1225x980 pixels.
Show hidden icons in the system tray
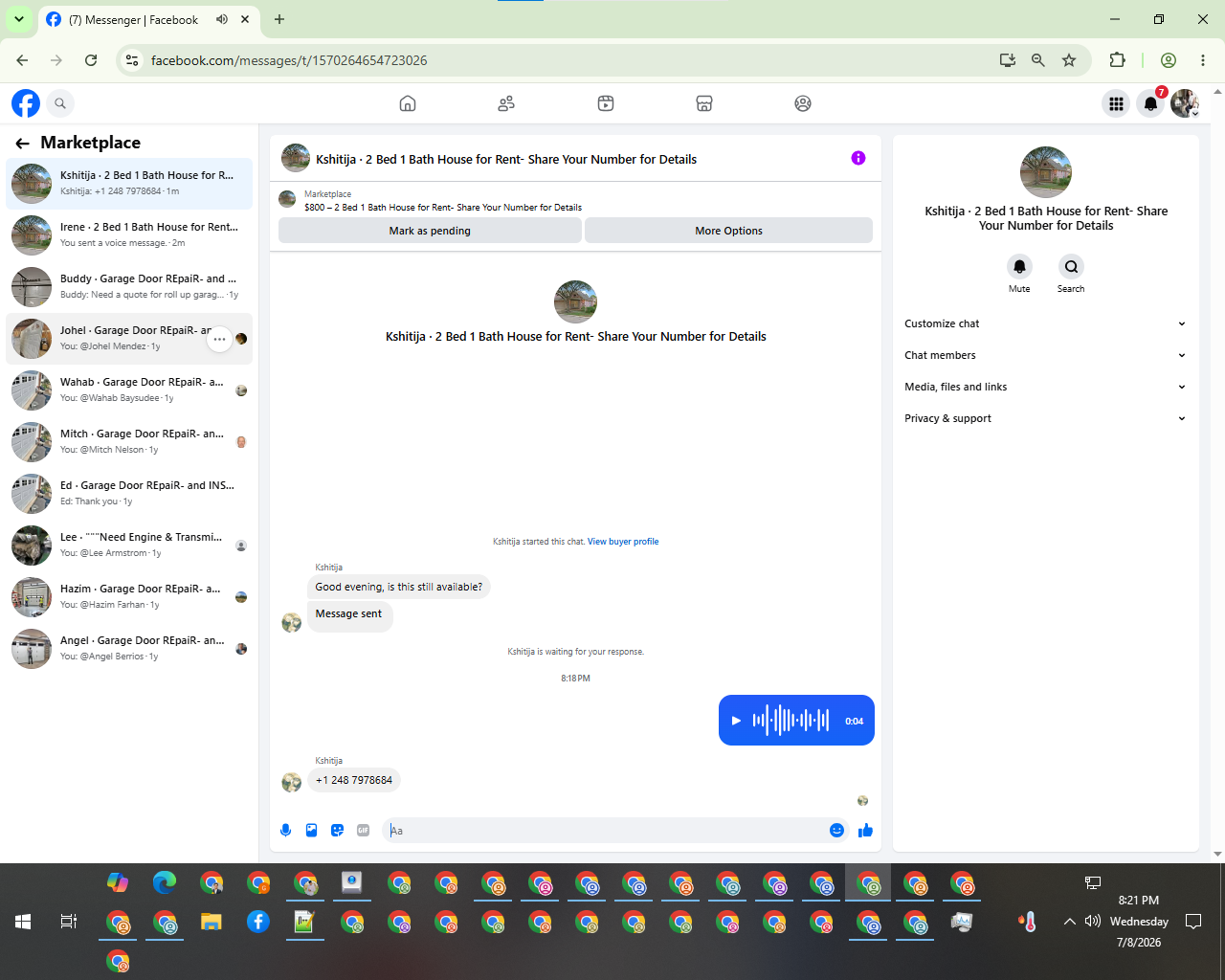pyautogui.click(x=1069, y=922)
